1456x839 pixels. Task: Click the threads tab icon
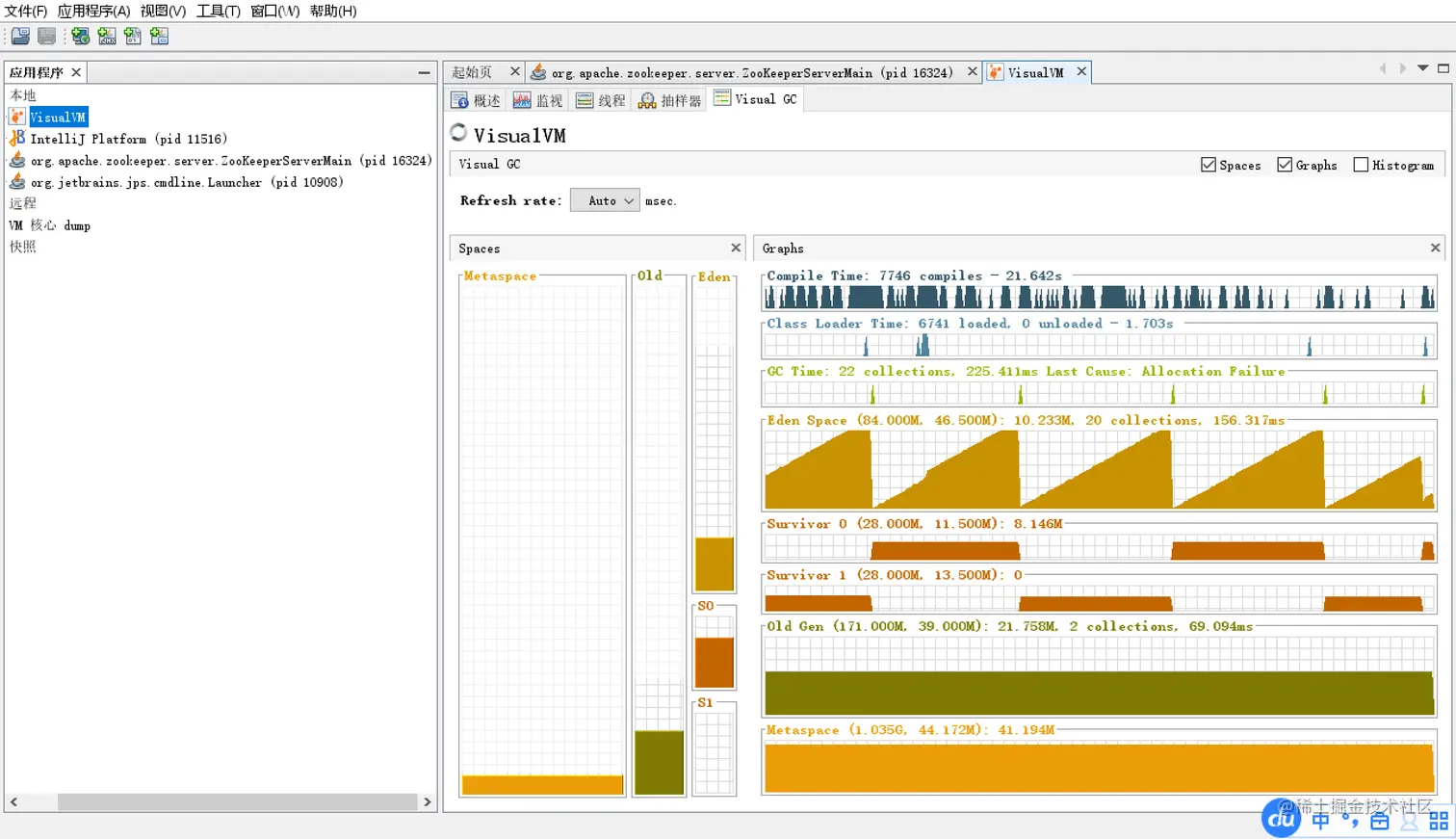coord(585,100)
